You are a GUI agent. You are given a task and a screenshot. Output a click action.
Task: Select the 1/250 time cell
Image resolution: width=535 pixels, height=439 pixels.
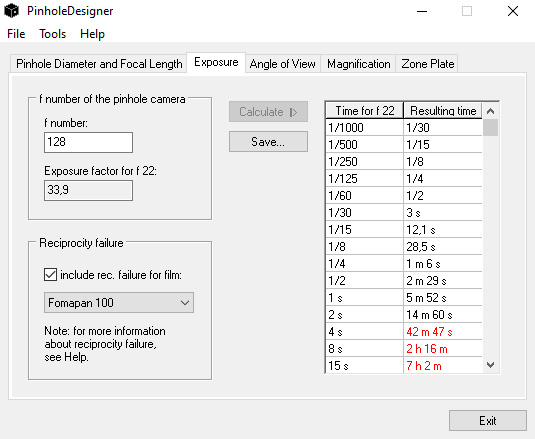[x=364, y=162]
